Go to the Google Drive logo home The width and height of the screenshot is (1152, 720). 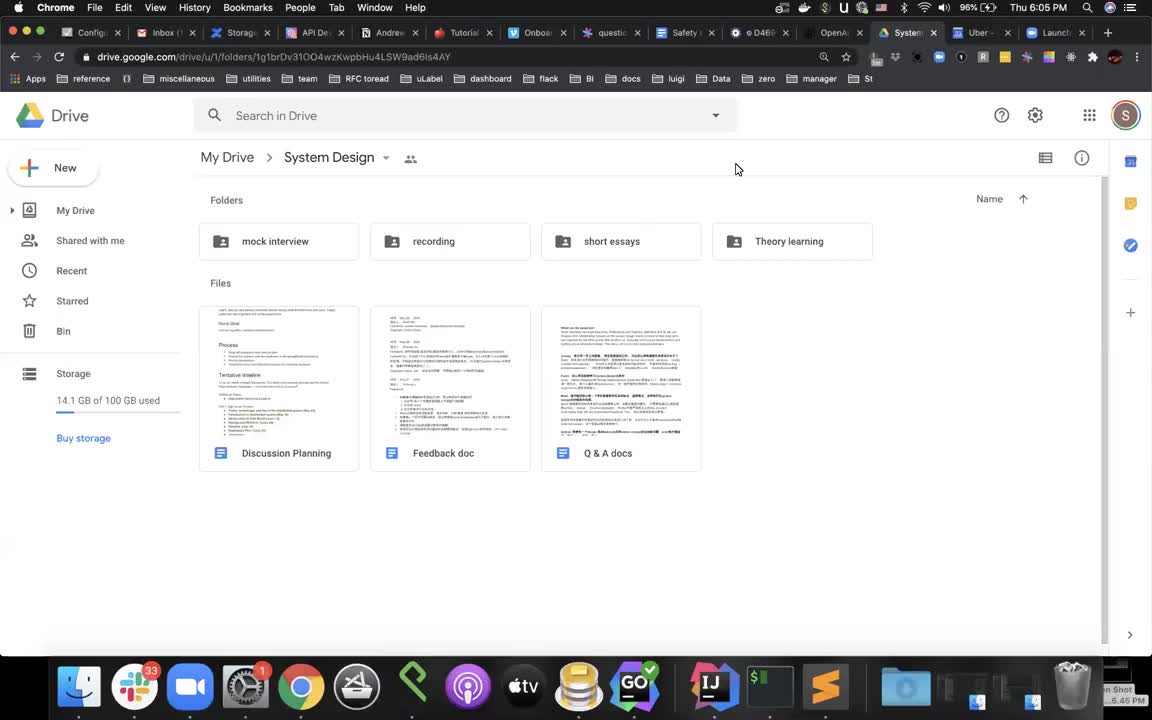point(52,115)
